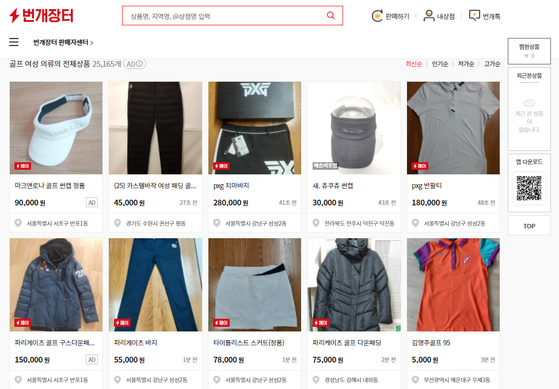Viewport: 559px width, 389px height.
Task: Open the gray 쥬쿠츄 visor thumbnail
Action: pyautogui.click(x=354, y=128)
